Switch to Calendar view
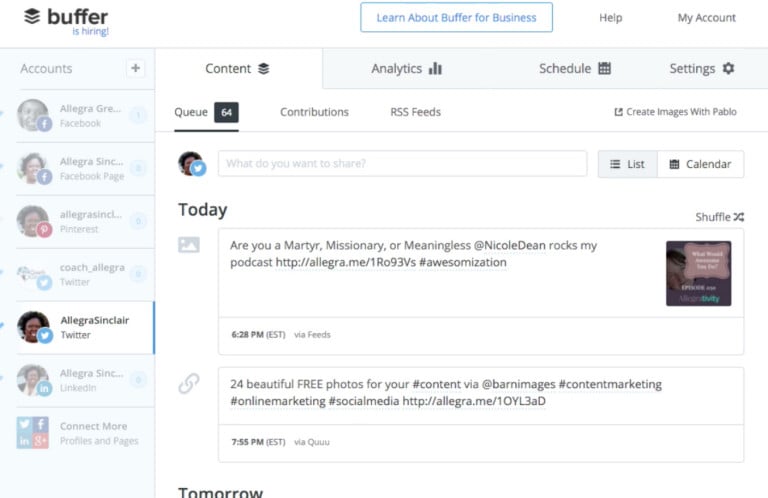 click(700, 164)
